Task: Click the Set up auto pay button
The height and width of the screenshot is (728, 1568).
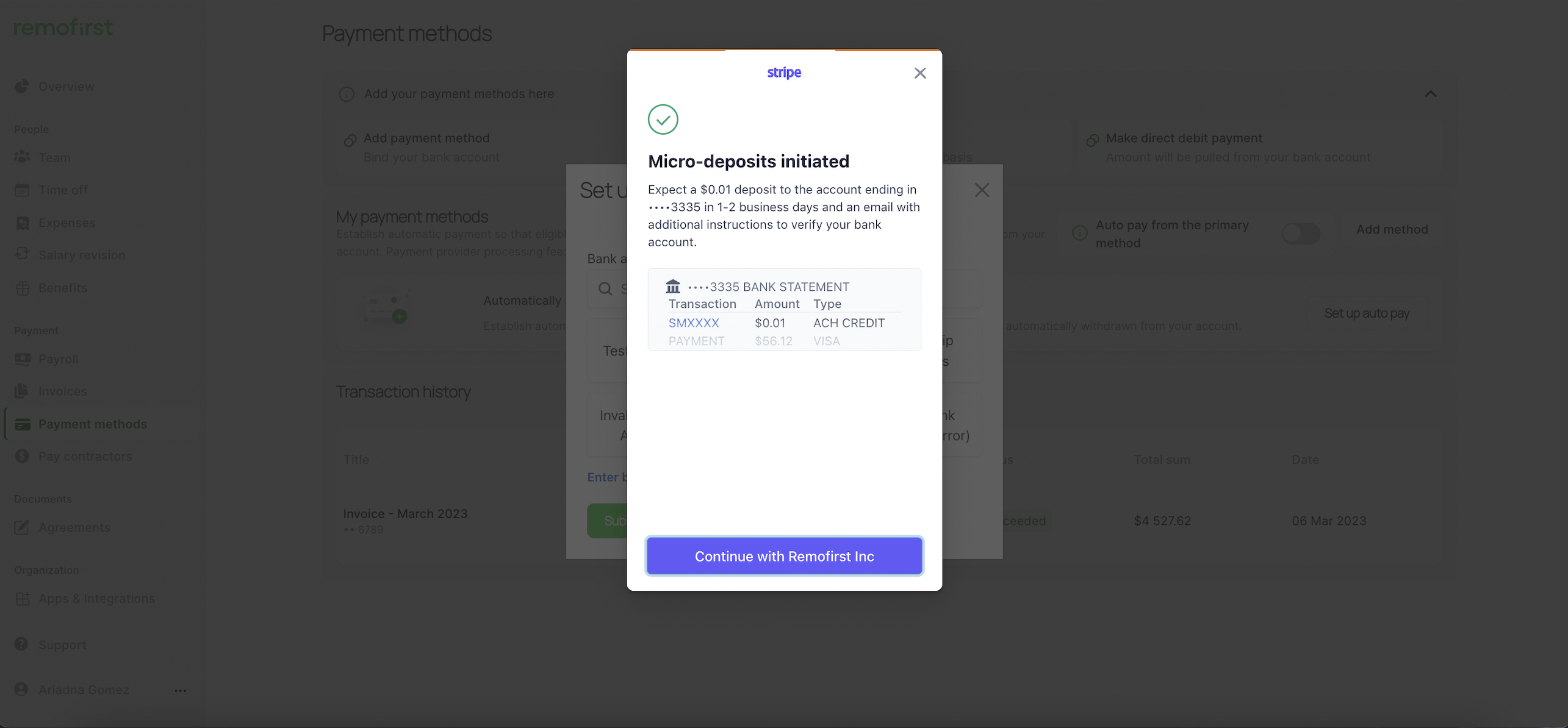Action: click(1366, 313)
